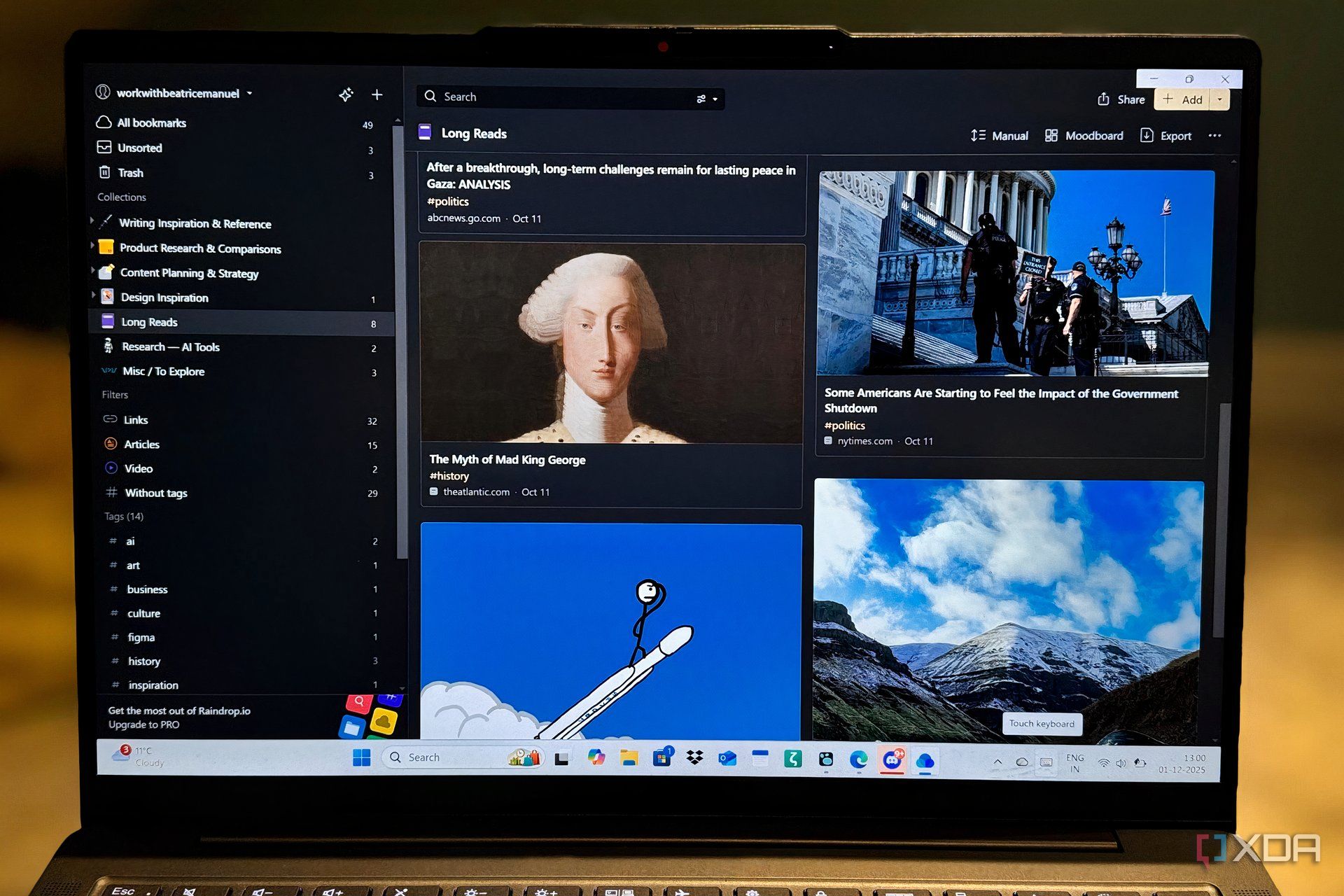Click the Upgrade to PRO link
1344x896 pixels.
(x=143, y=724)
